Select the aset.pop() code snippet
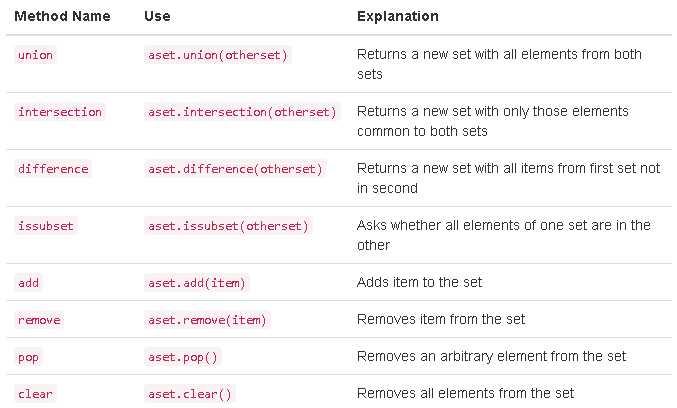Image resolution: width=677 pixels, height=408 pixels. pos(183,357)
